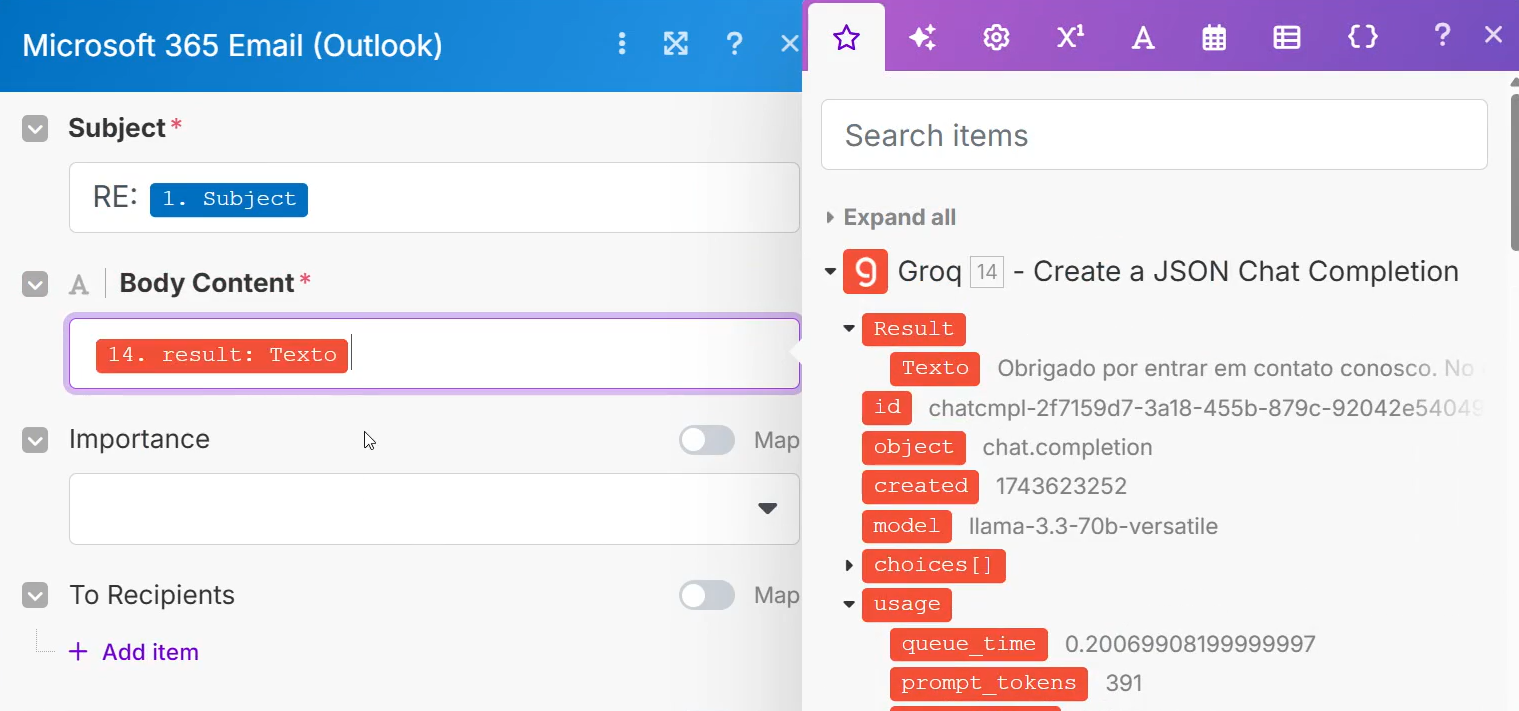
Task: Click the expand module fullscreen icon
Action: 676,43
